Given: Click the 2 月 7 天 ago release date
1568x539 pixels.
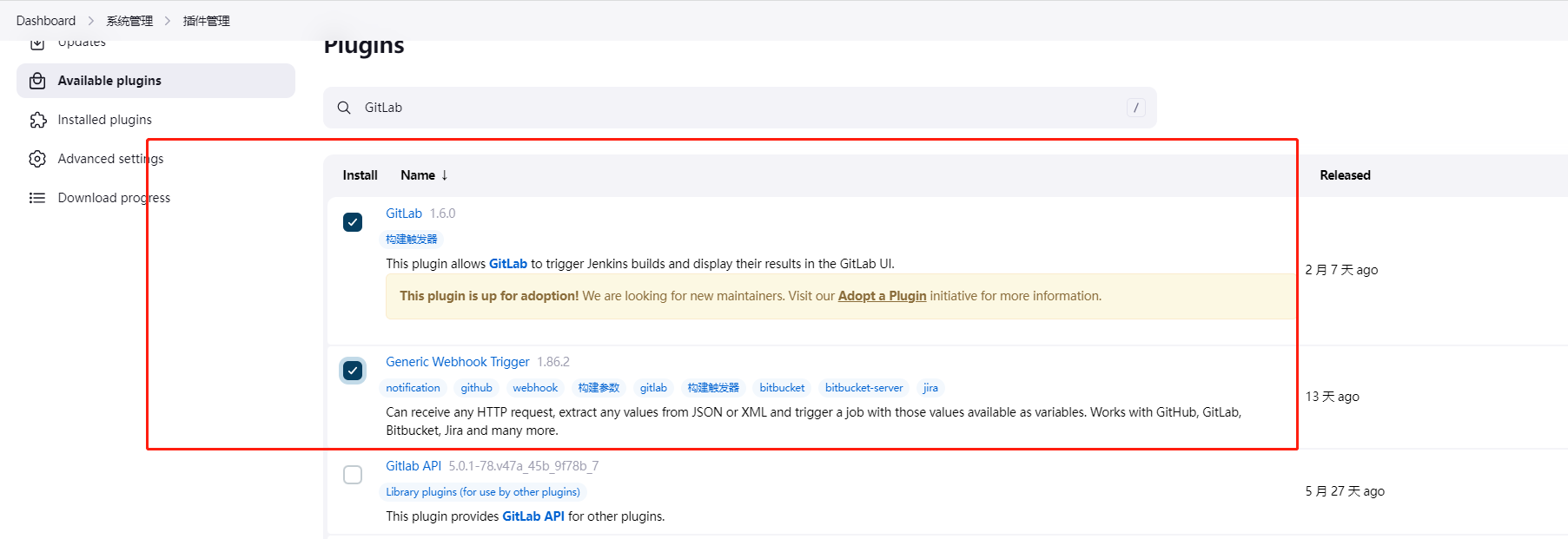Looking at the screenshot, I should [x=1341, y=270].
